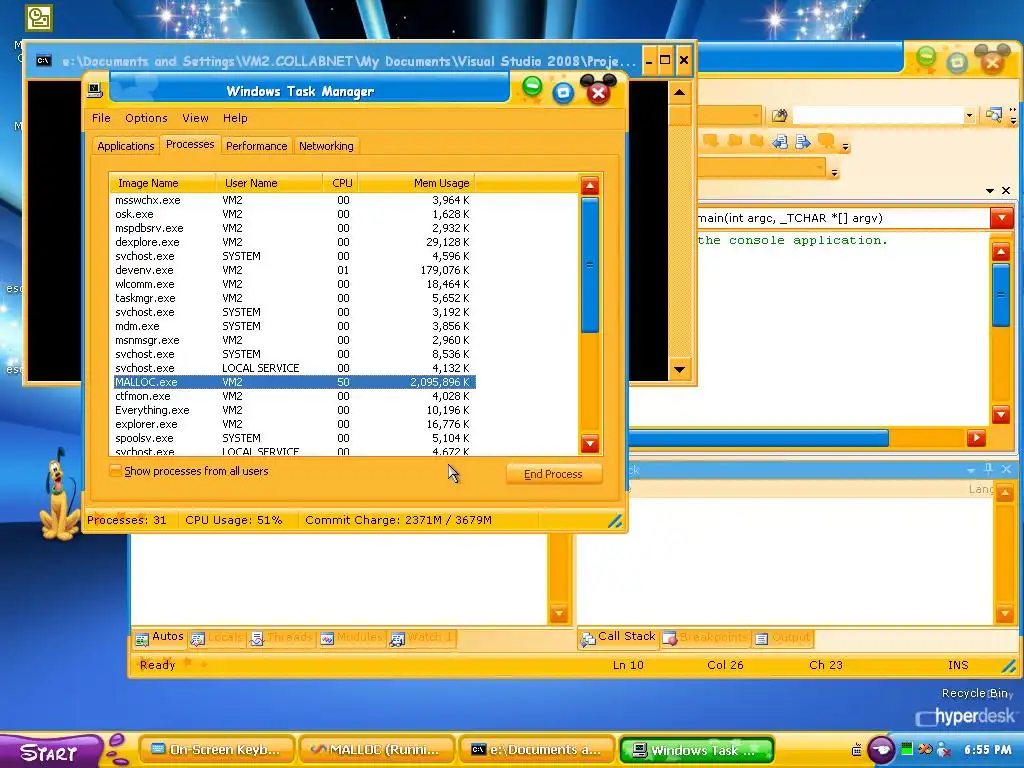Activate MALLOC (Running) taskbar button
The image size is (1024, 768).
[x=376, y=750]
